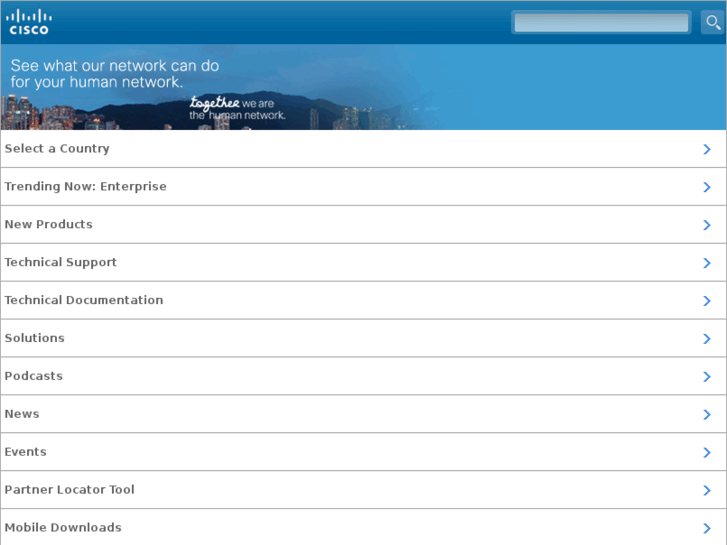Open Select a Country menu item

[x=364, y=149]
